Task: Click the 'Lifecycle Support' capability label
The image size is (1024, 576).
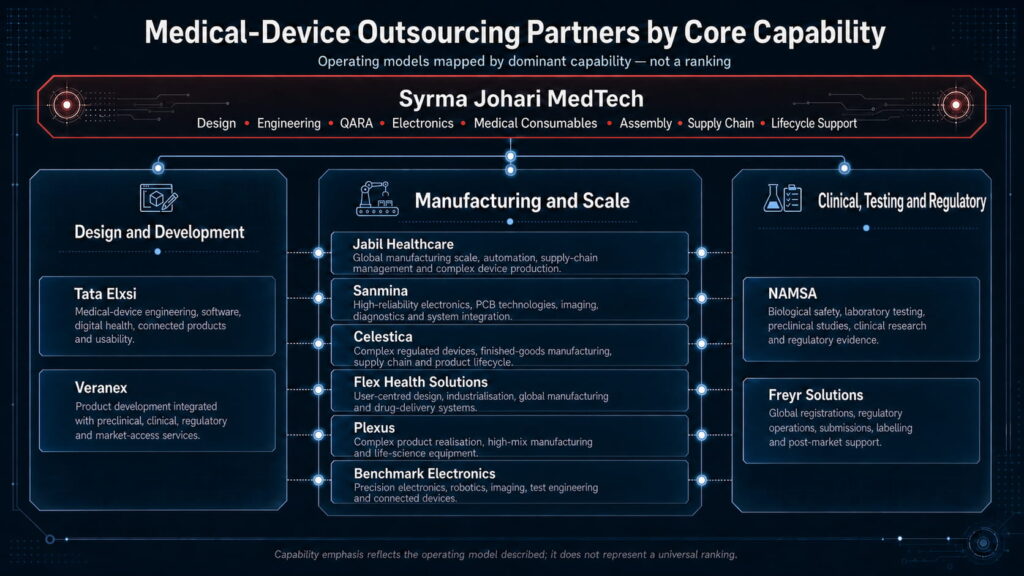Action: 814,123
